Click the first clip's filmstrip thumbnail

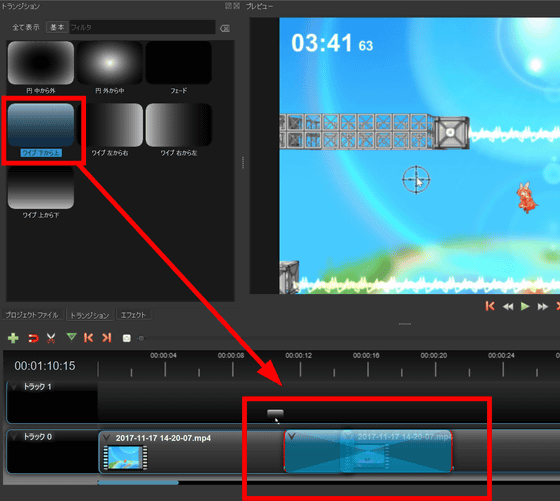pyautogui.click(x=125, y=457)
